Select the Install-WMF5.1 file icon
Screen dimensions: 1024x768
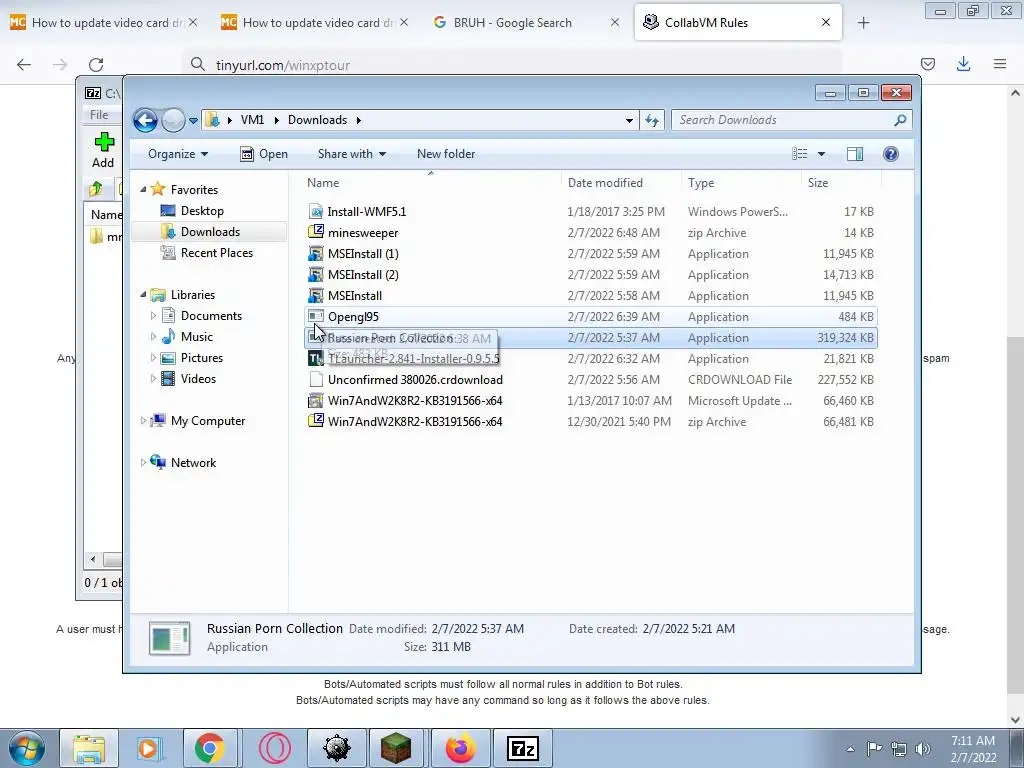pyautogui.click(x=316, y=212)
